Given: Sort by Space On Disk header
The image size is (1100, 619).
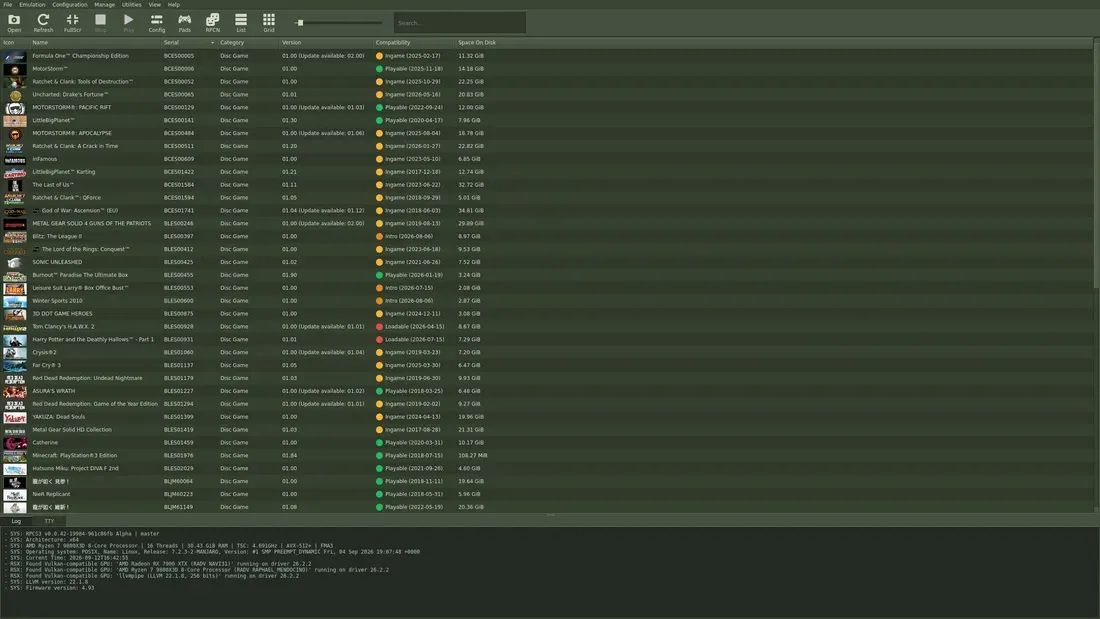Looking at the screenshot, I should point(477,43).
